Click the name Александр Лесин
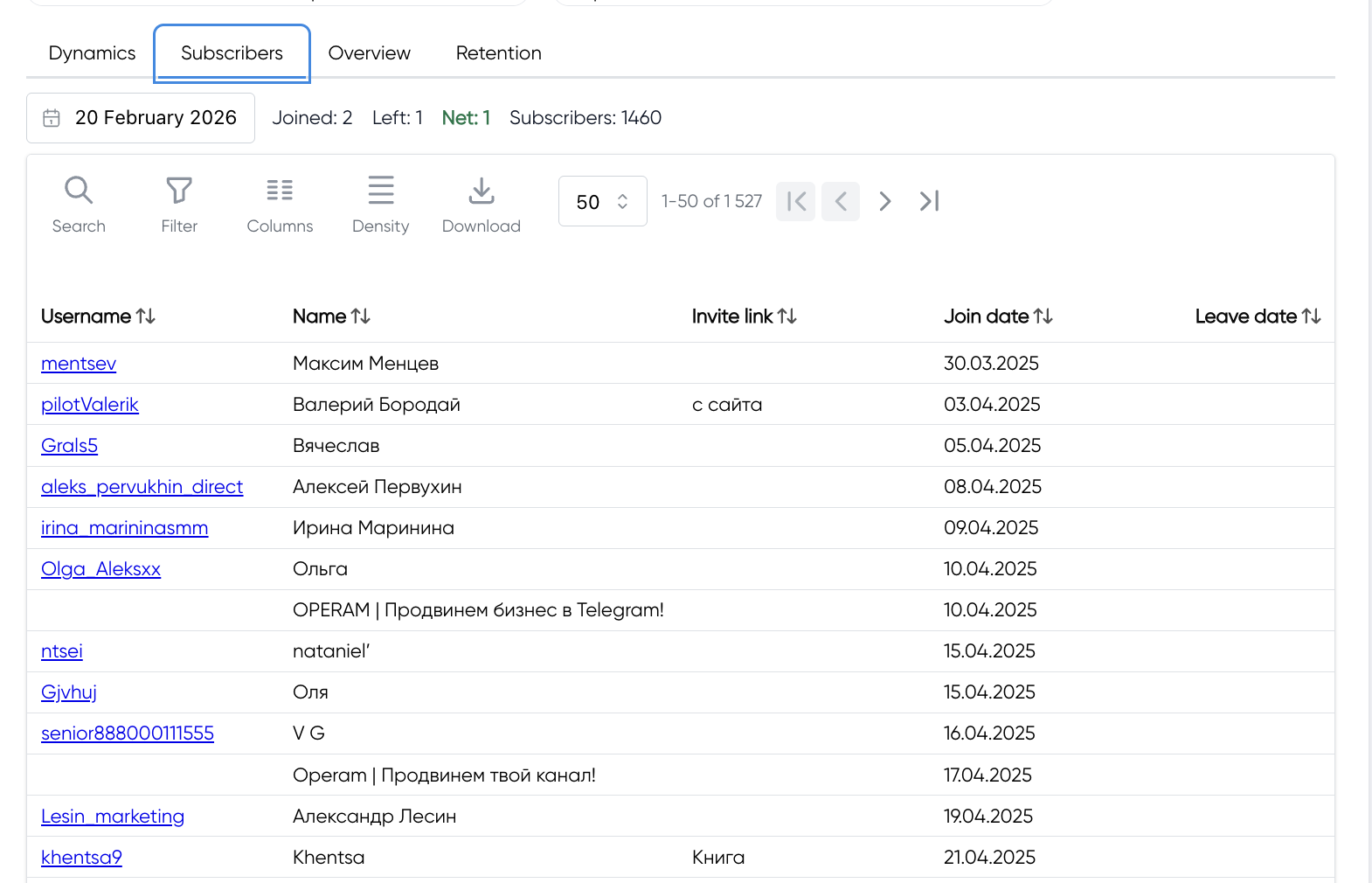The image size is (1372, 883). pyautogui.click(x=375, y=817)
